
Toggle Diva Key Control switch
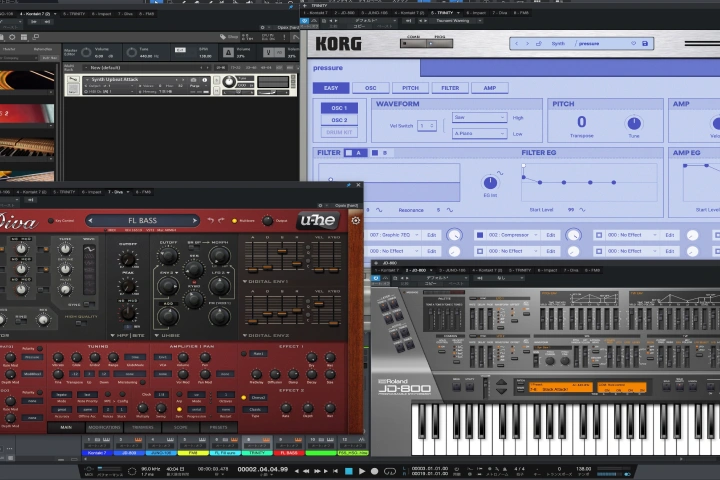(51, 221)
